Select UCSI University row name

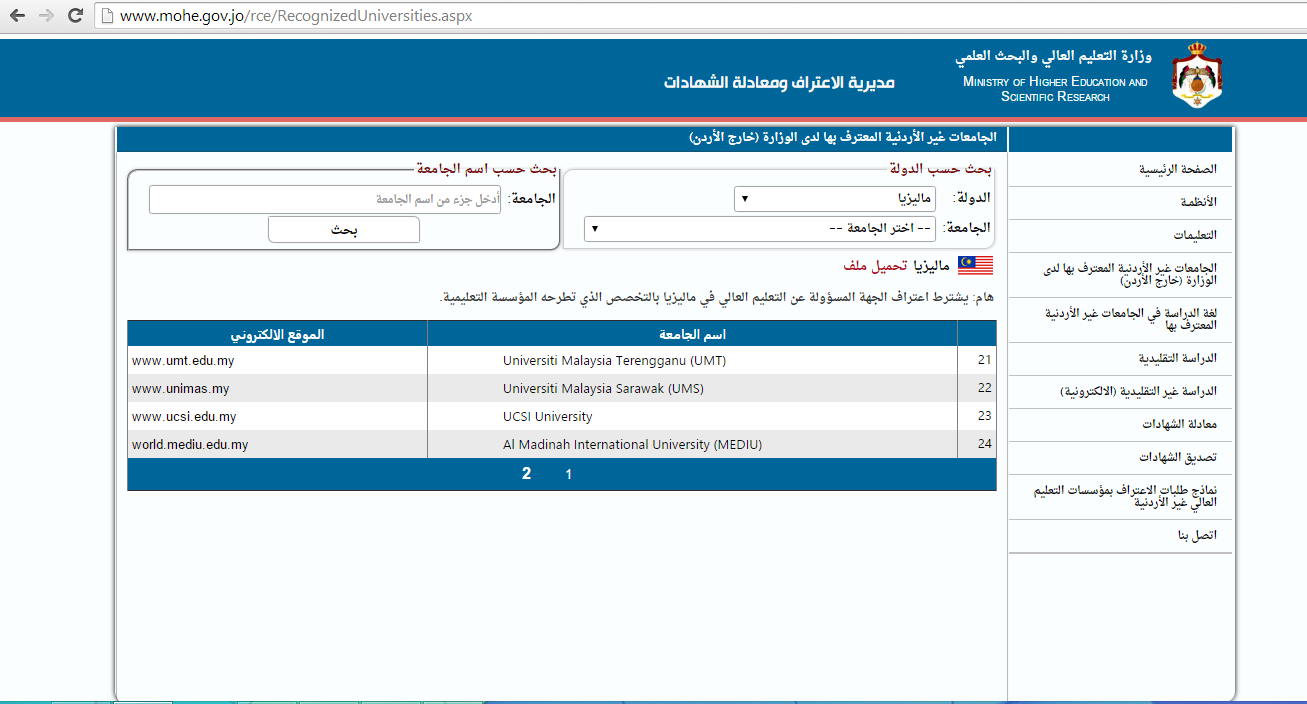coord(548,417)
